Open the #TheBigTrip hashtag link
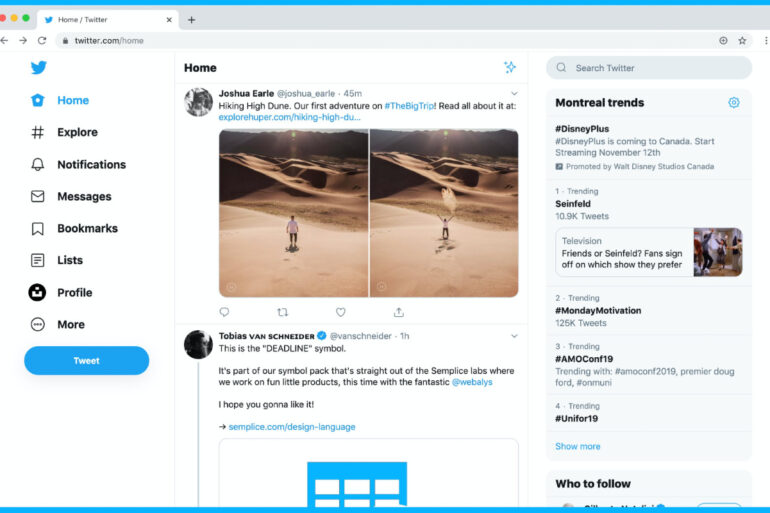Screen dimensions: 770x513 (x=409, y=106)
